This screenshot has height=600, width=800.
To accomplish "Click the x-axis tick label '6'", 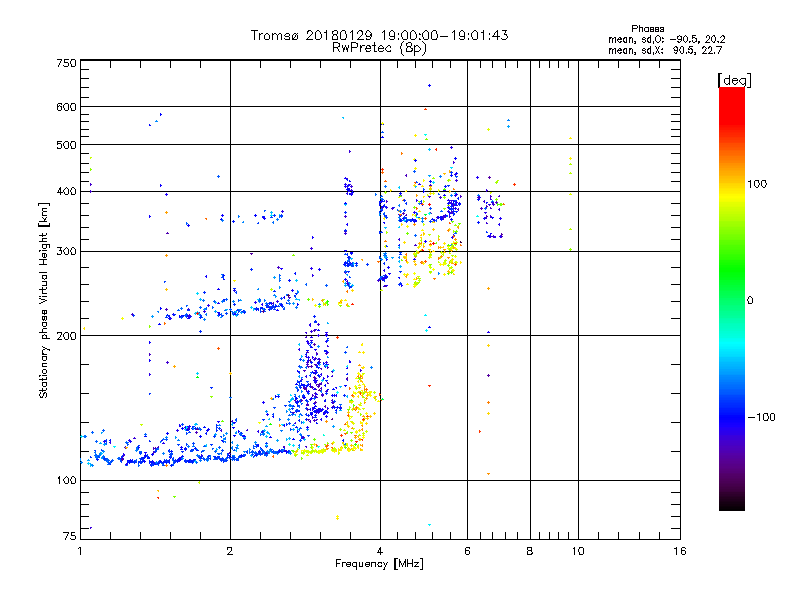I will tap(467, 551).
